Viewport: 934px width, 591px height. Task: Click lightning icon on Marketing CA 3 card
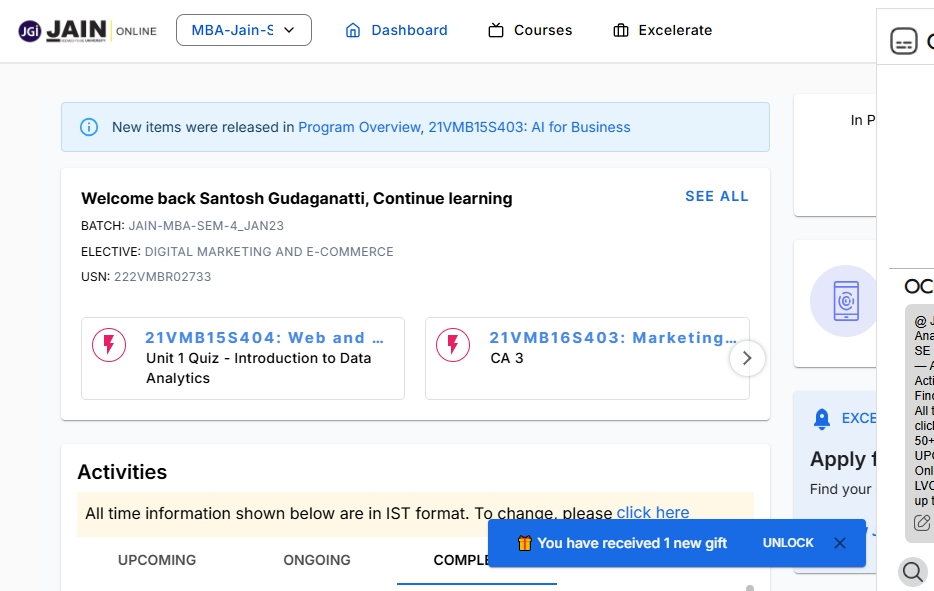(453, 345)
